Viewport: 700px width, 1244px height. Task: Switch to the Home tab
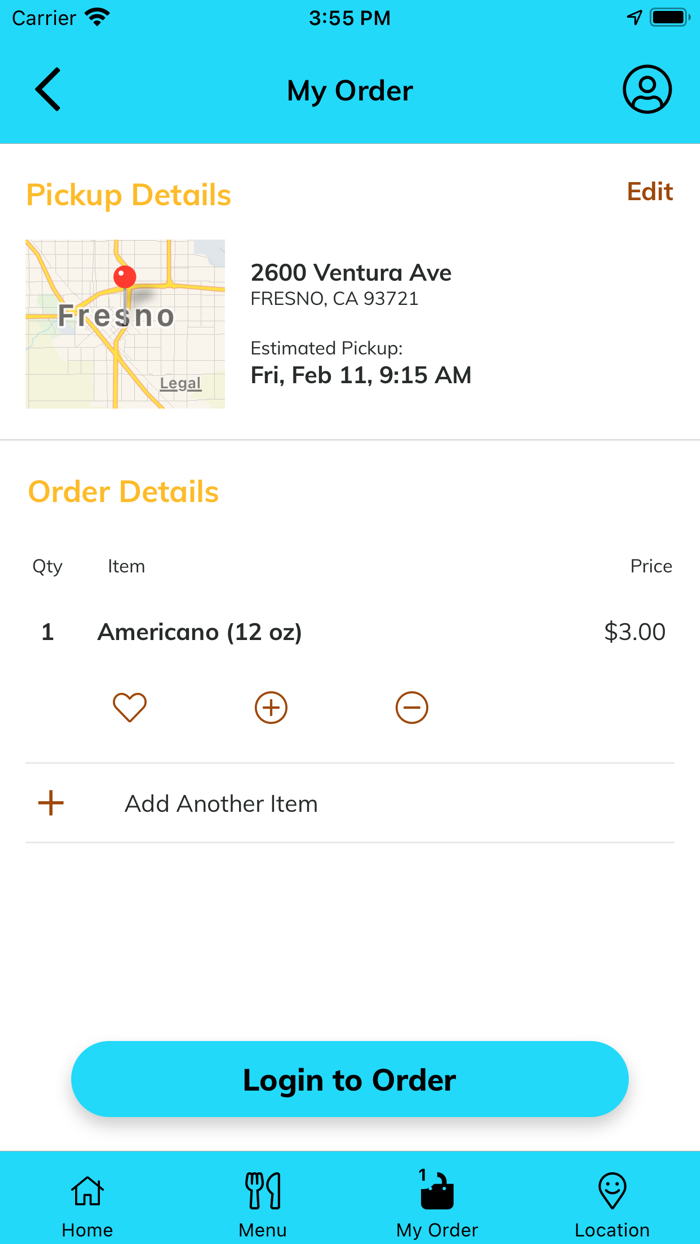pyautogui.click(x=87, y=1204)
